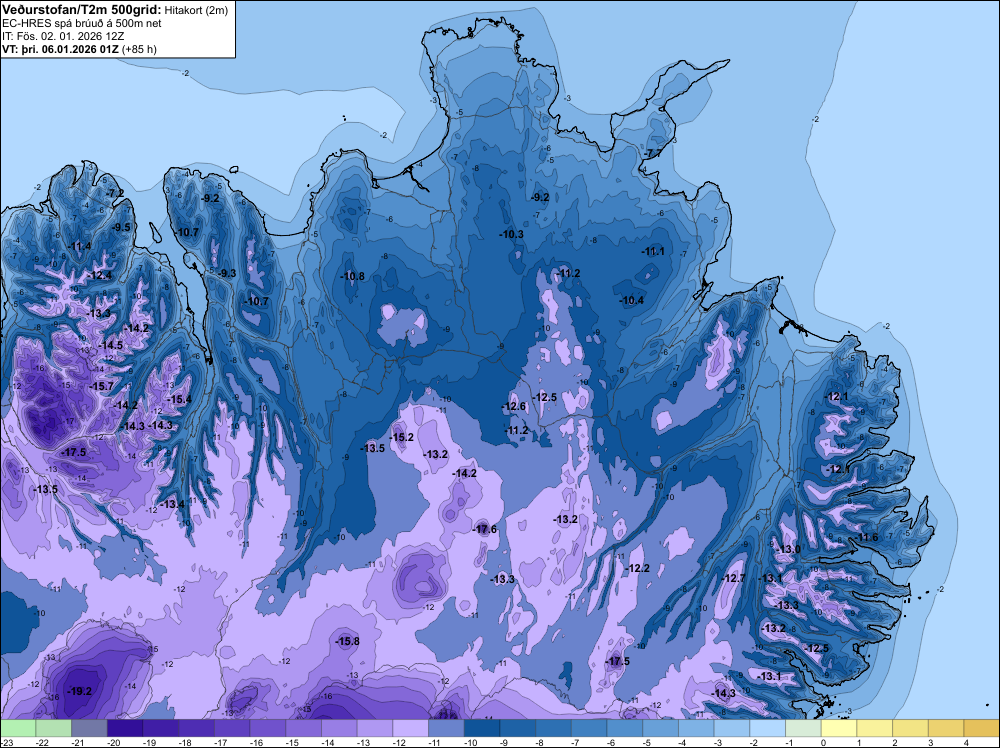Click the -12.4 temperature value
The height and width of the screenshot is (748, 1000).
[x=101, y=275]
